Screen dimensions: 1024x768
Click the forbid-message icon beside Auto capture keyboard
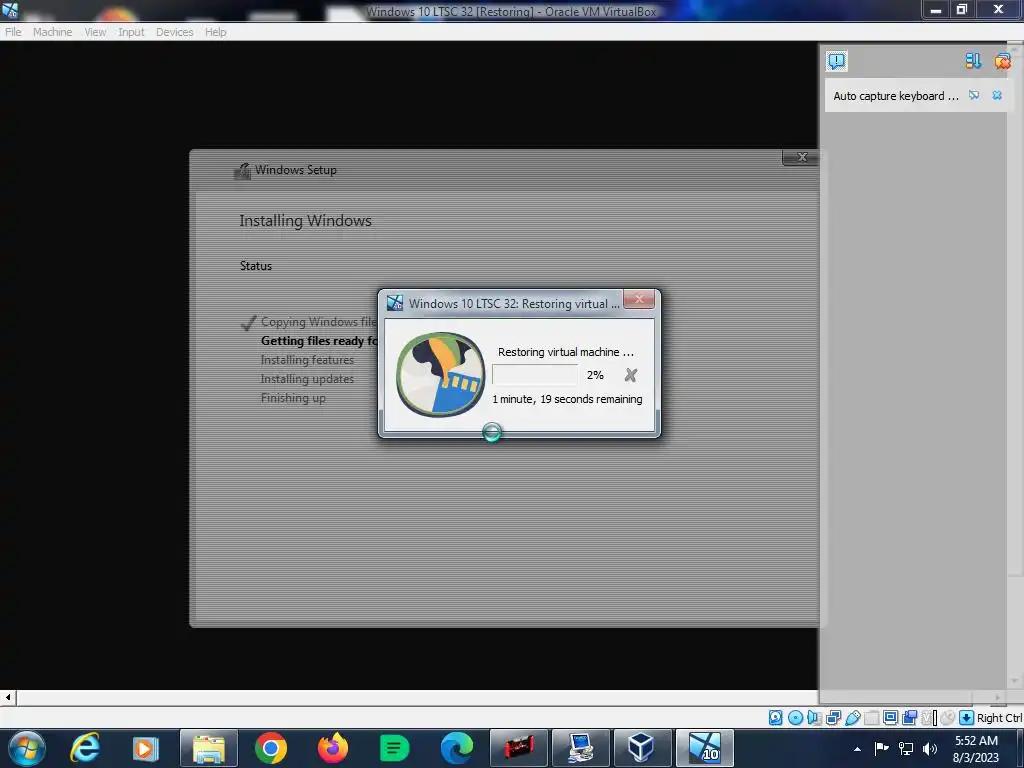click(x=974, y=95)
